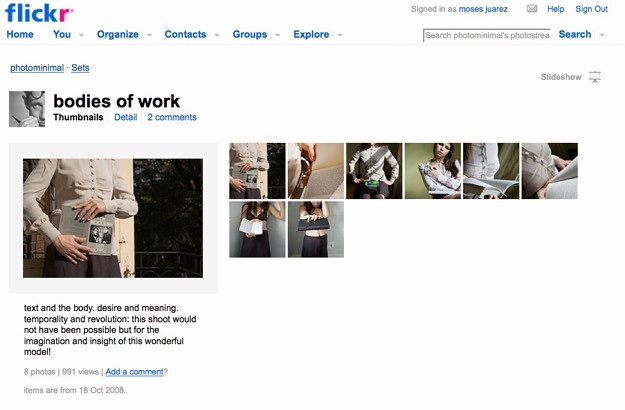
Task: Open the Search options dropdown arrow
Action: (602, 35)
